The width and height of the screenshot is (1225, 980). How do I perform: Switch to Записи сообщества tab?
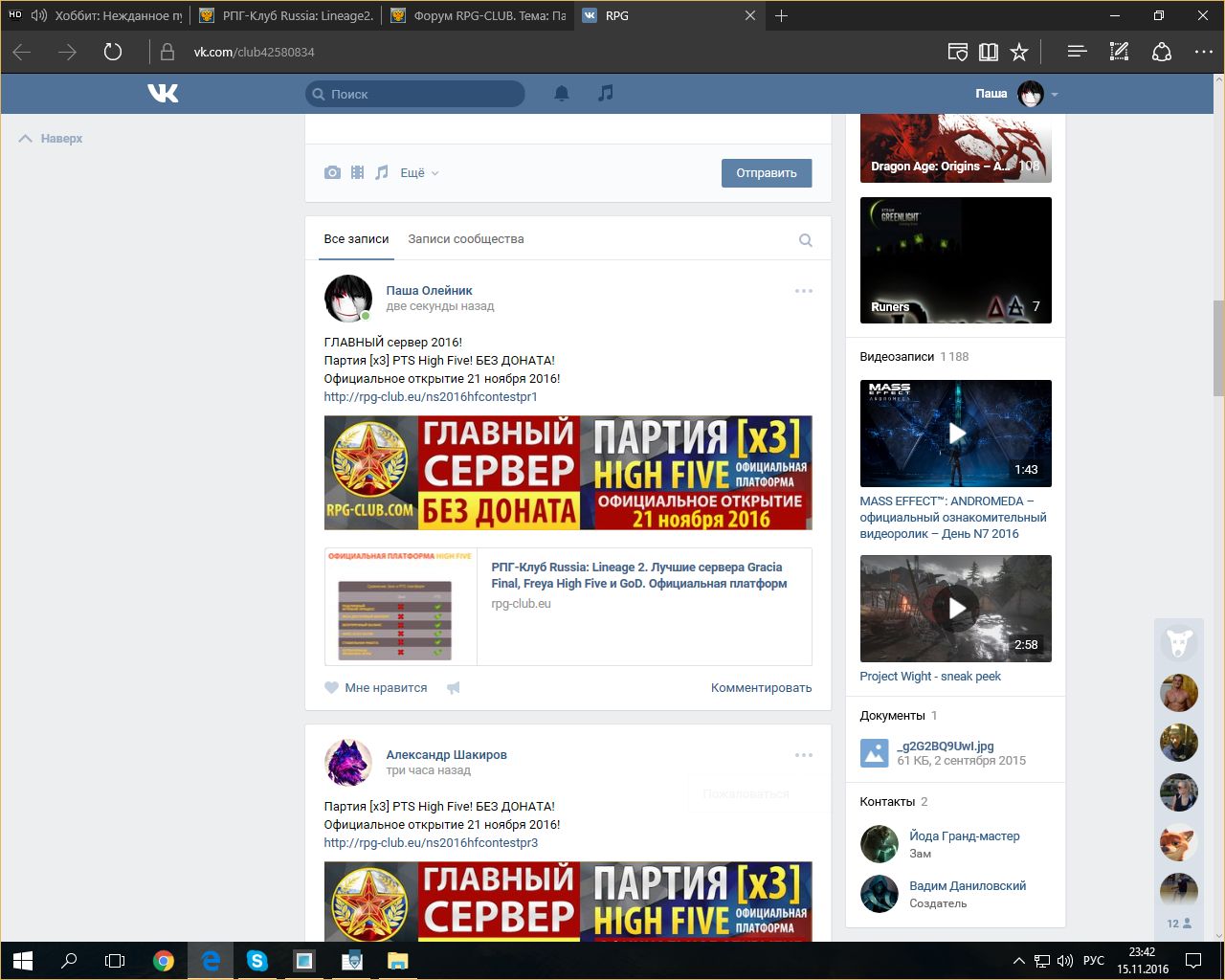coord(466,239)
